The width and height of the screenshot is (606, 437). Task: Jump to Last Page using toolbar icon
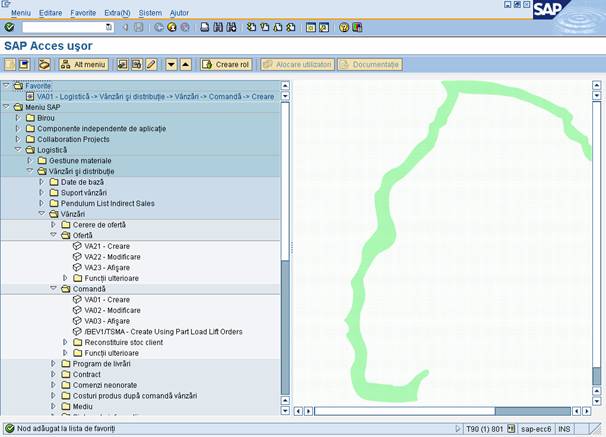291,27
